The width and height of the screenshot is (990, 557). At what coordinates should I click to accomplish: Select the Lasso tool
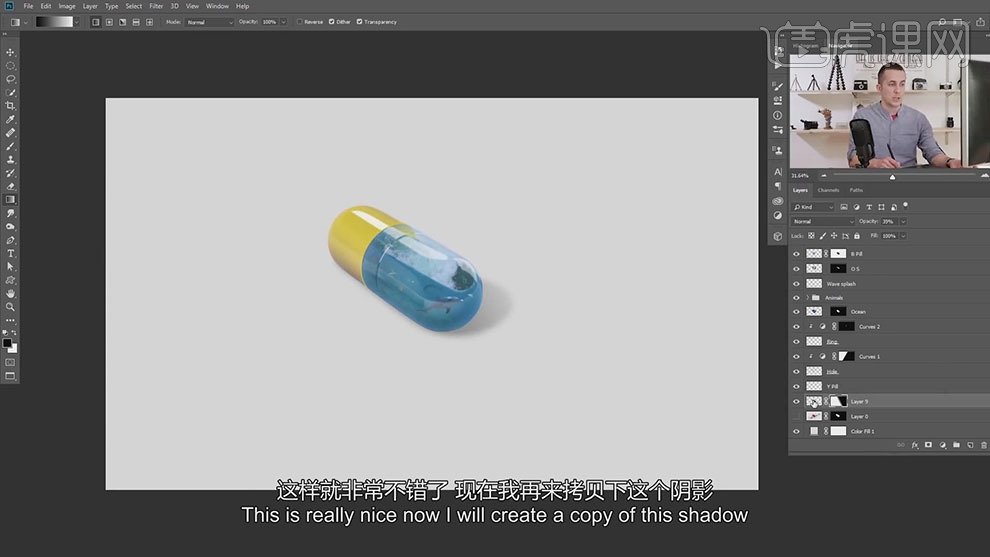(10, 79)
